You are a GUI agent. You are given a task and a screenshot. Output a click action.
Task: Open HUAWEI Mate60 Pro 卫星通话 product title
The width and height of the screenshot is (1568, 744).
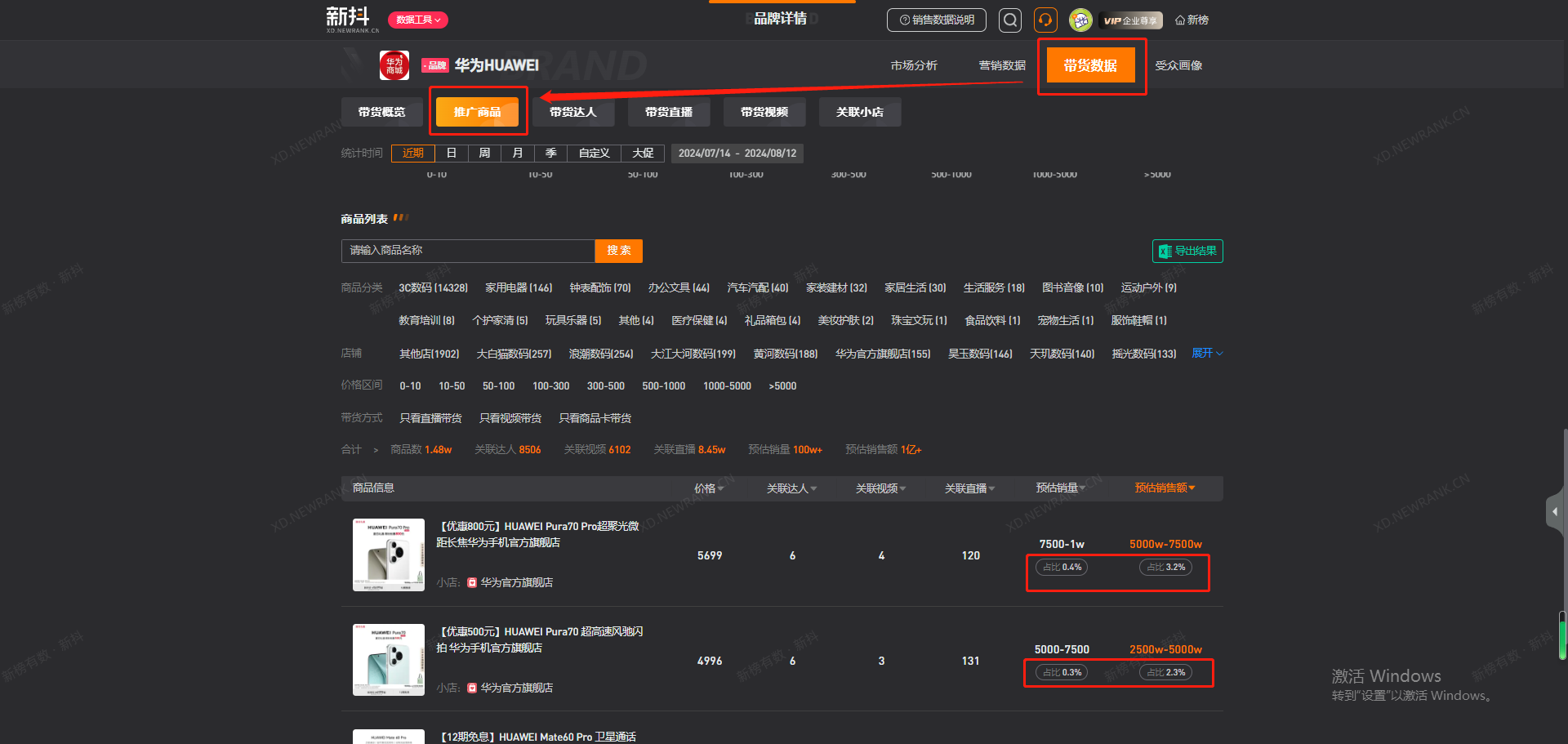pyautogui.click(x=537, y=737)
